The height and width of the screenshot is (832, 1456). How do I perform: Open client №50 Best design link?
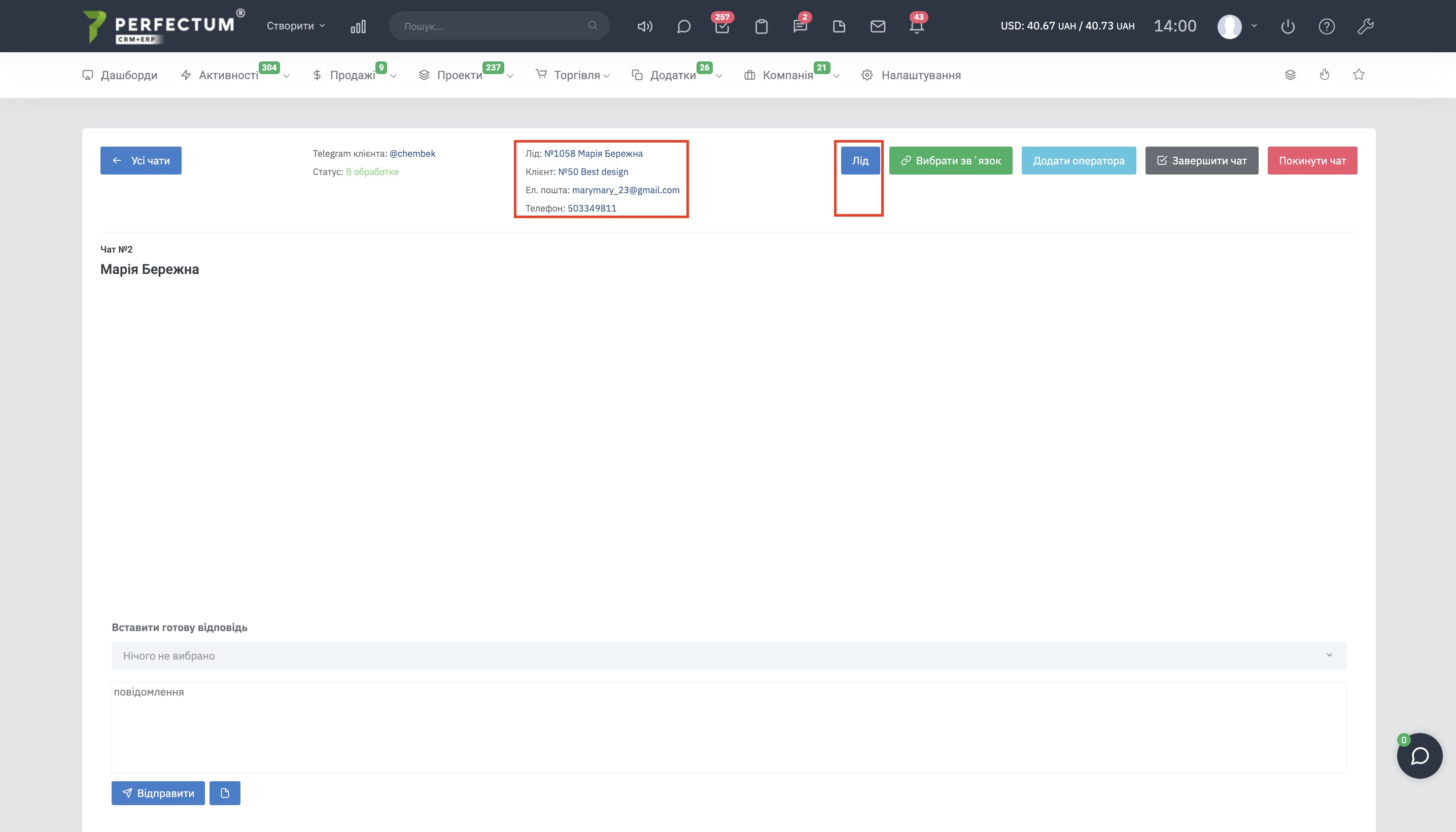(593, 171)
